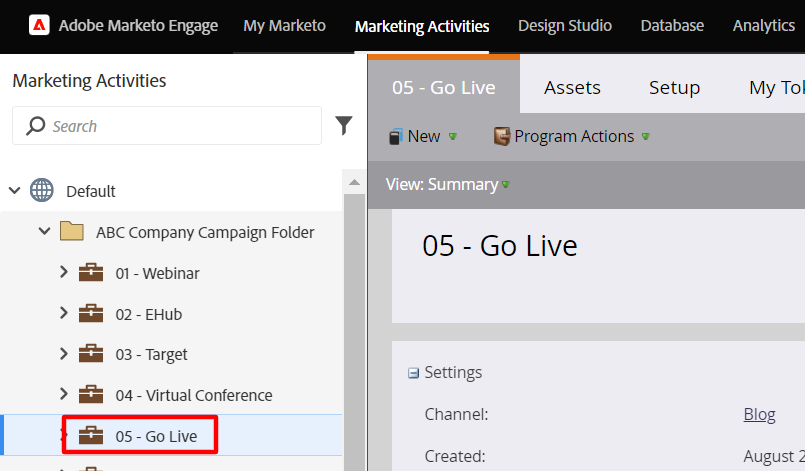Expand the 04 - Virtual Conference program
The image size is (805, 471).
[64, 394]
